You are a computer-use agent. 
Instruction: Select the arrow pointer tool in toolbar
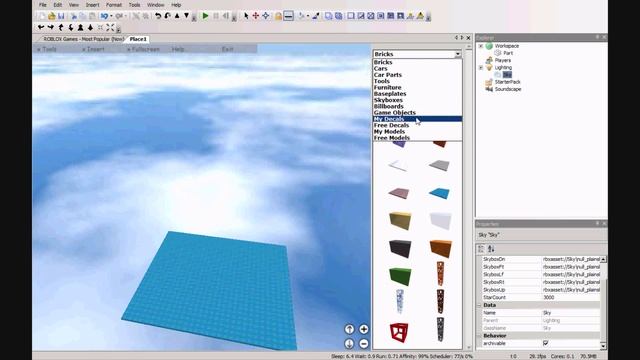click(246, 16)
